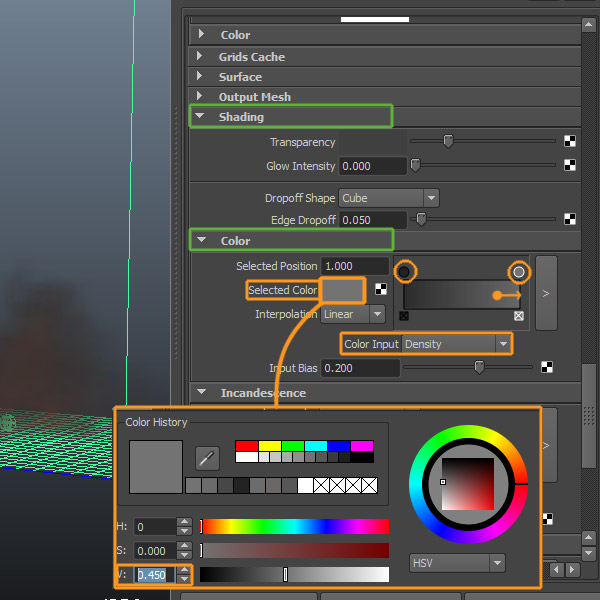
Task: Pick green from the palette row
Action: pos(293,446)
